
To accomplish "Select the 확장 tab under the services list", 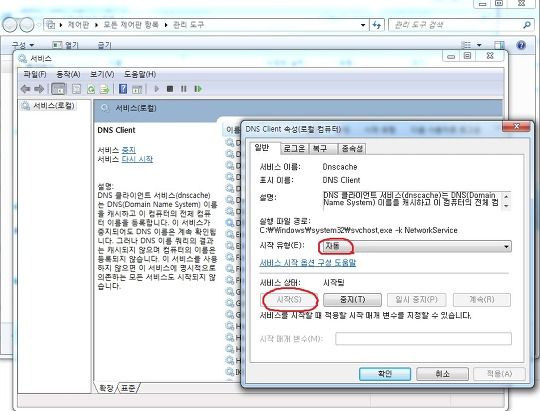I will (x=106, y=388).
